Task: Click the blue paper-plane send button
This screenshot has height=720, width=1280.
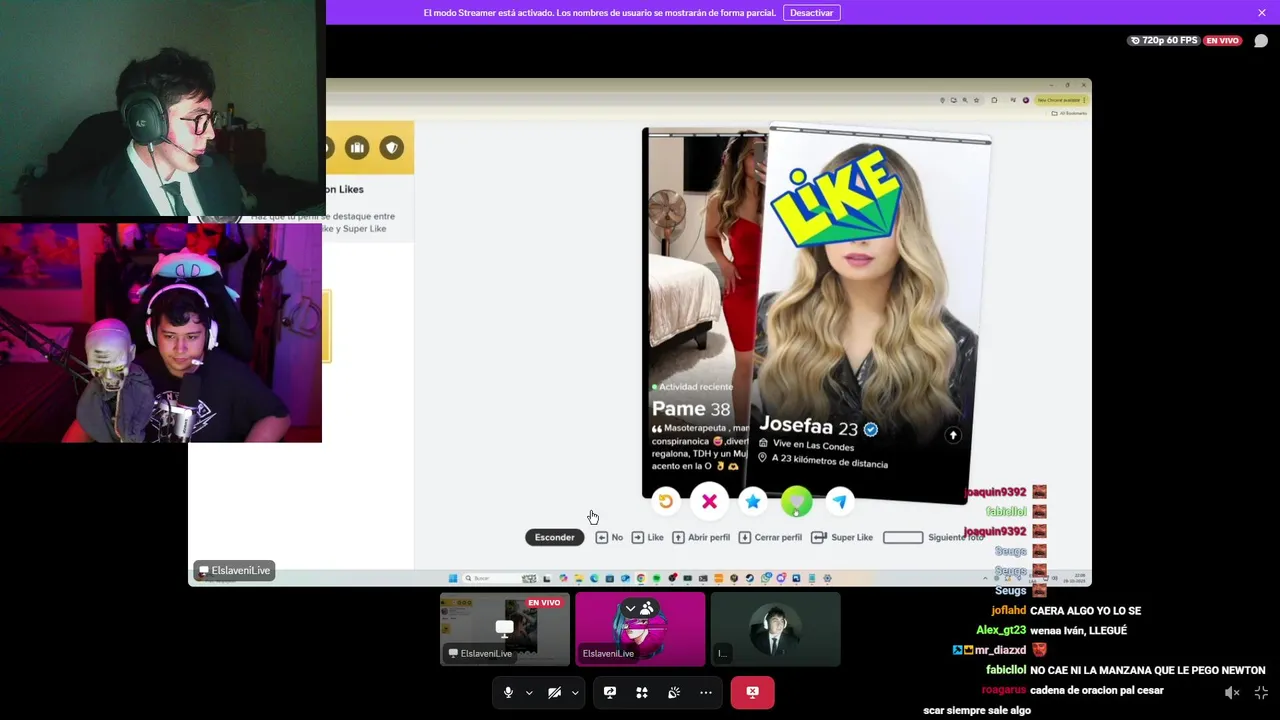Action: [840, 502]
